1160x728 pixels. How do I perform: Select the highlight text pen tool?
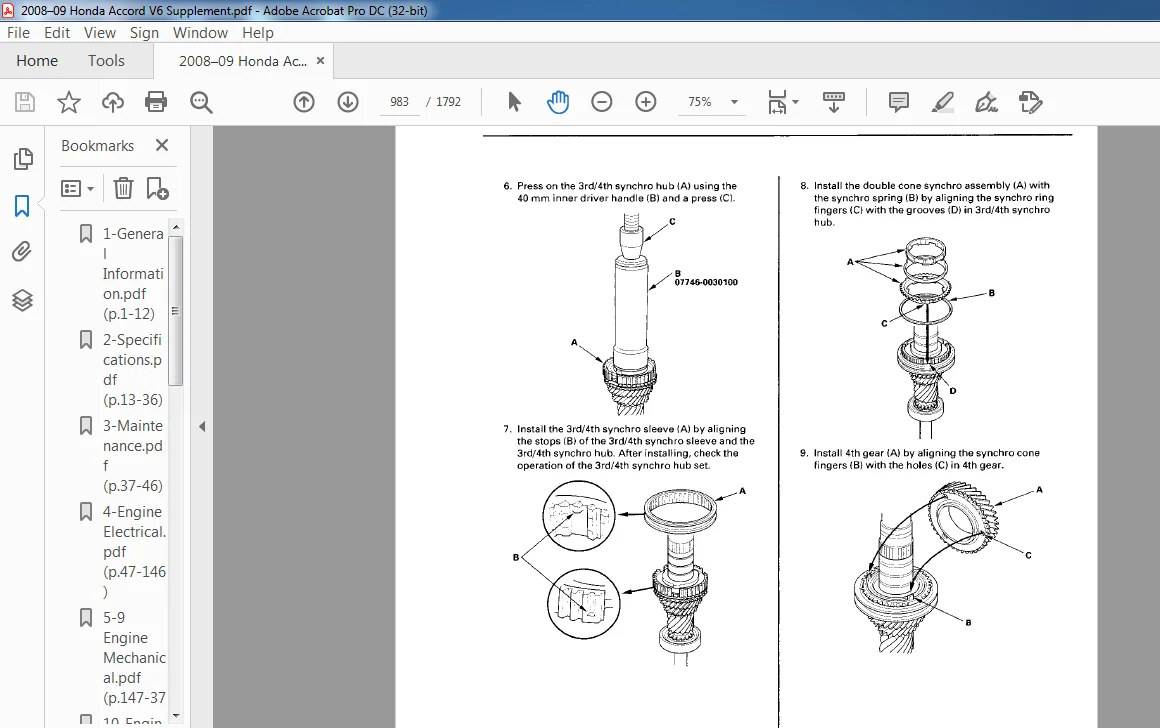pos(942,102)
